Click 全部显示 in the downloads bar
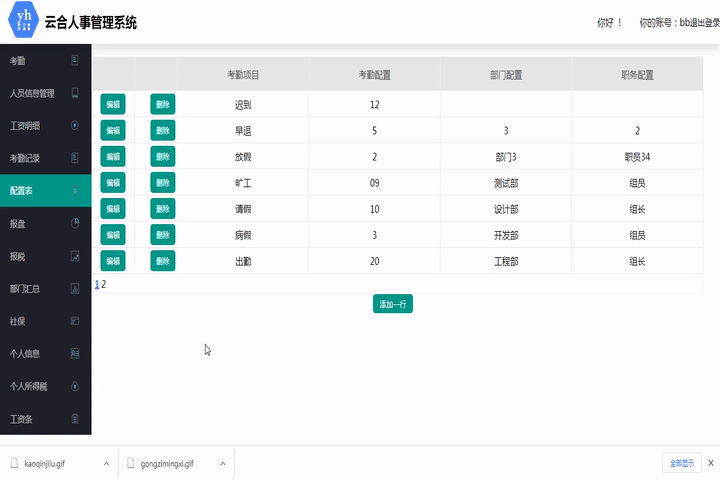Screen dimensions: 720x480 681,463
